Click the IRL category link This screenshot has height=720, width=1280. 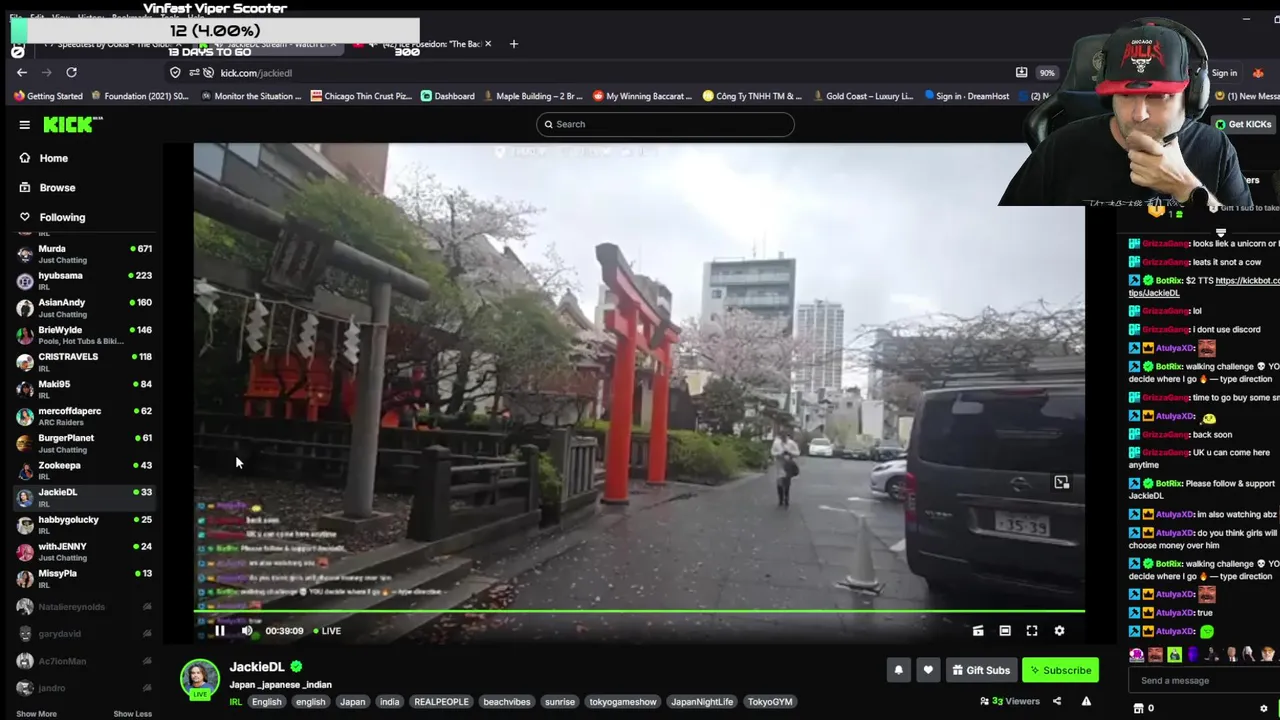pyautogui.click(x=236, y=702)
